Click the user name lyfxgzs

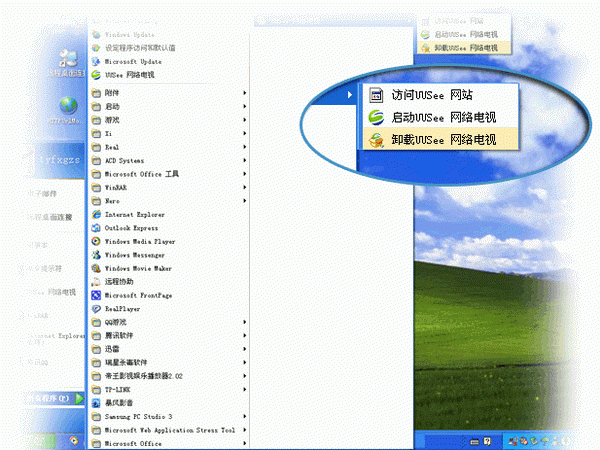(60, 160)
